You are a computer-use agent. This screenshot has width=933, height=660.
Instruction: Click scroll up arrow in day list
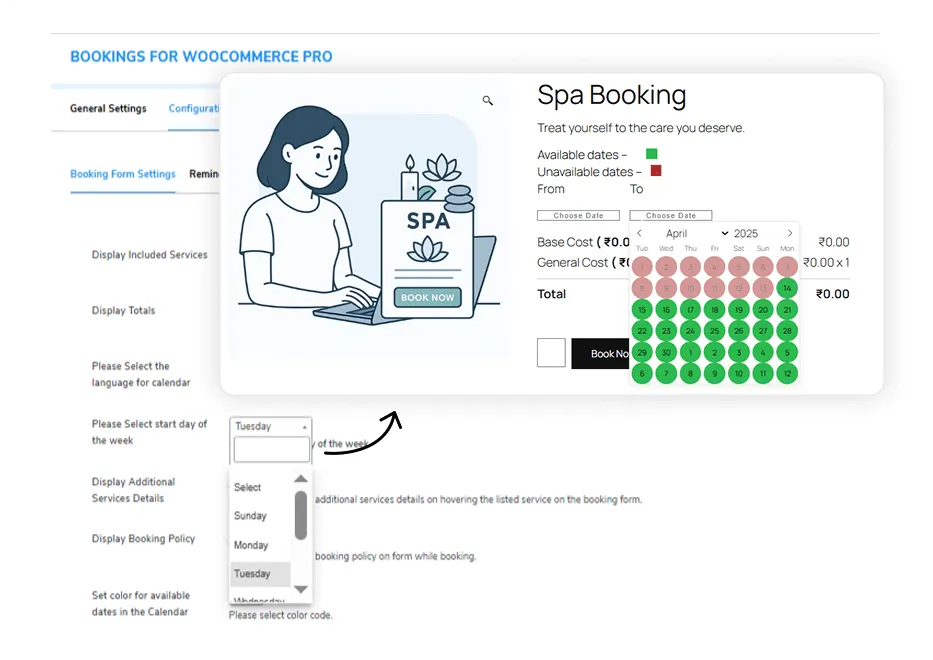coord(301,479)
